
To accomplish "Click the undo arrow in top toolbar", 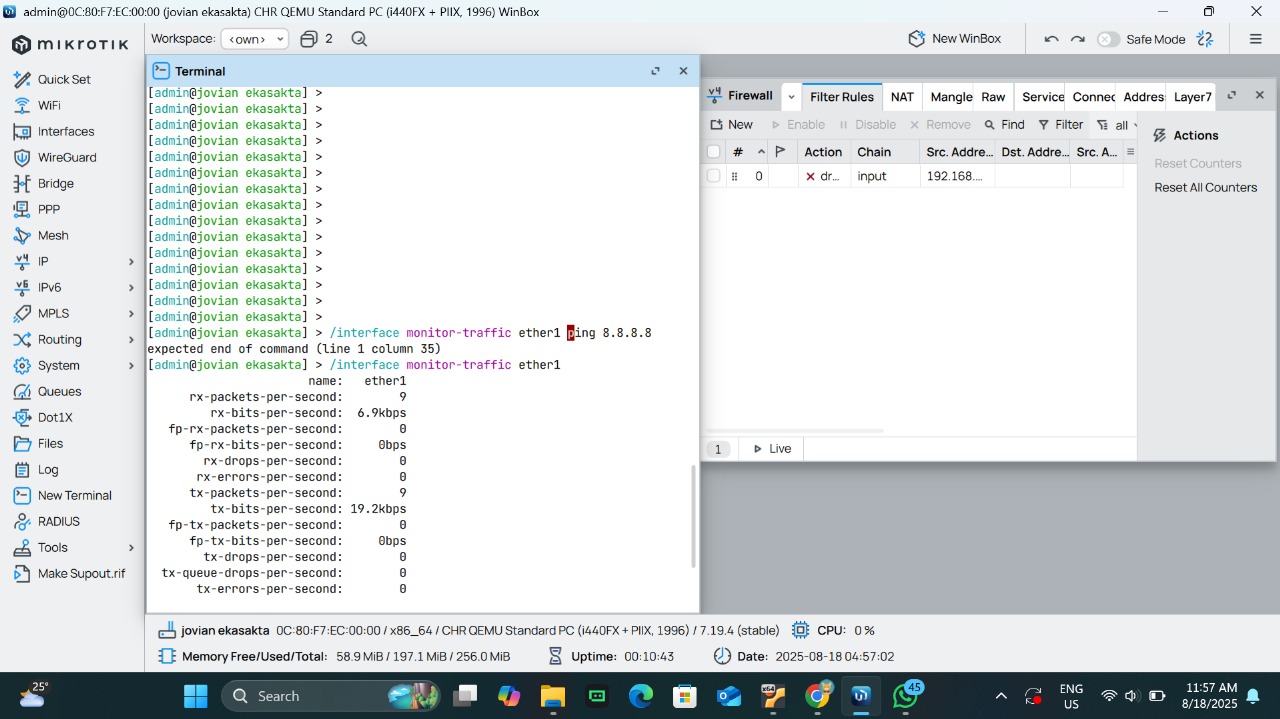I will [x=1051, y=39].
